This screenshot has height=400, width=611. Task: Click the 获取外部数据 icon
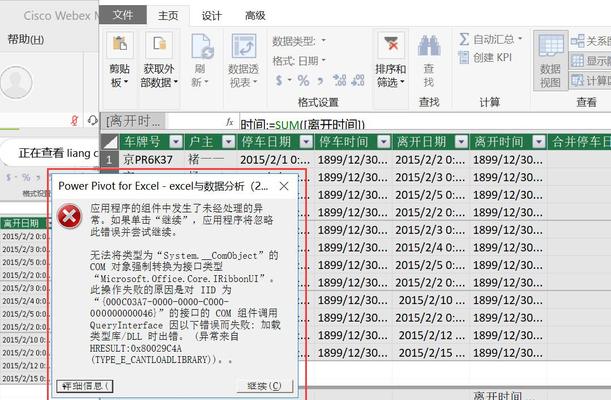[x=159, y=44]
